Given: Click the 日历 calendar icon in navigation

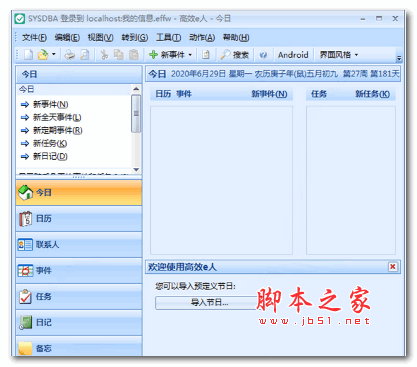Looking at the screenshot, I should [x=25, y=219].
